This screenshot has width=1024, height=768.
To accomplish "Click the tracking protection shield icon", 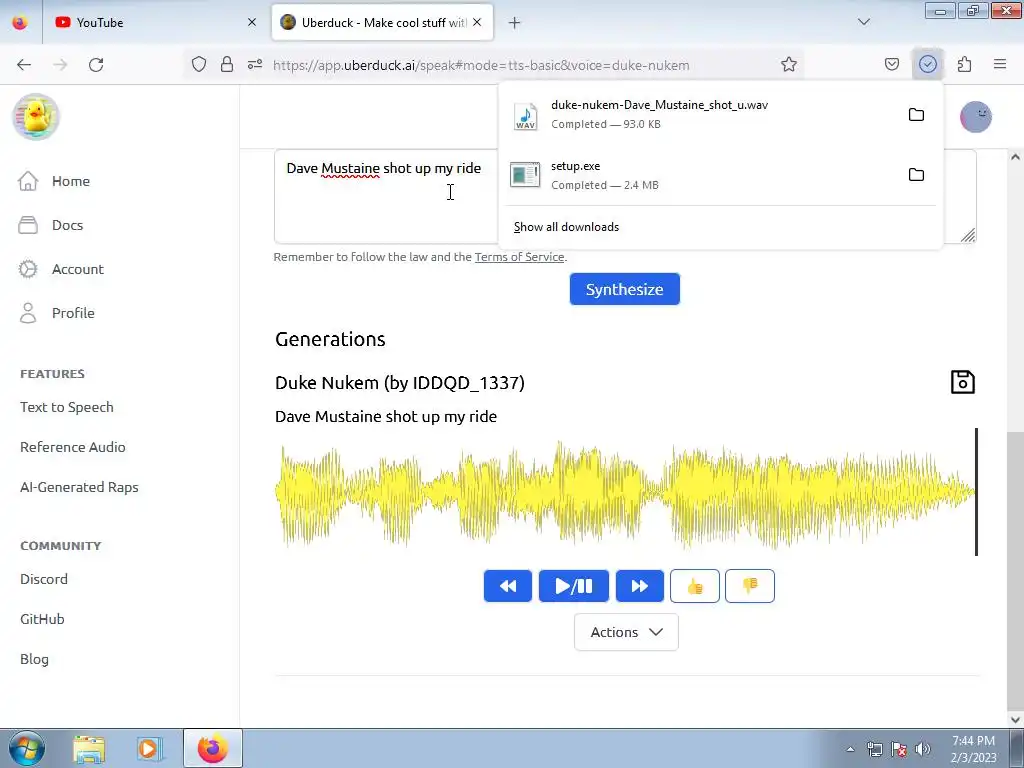I will 199,64.
